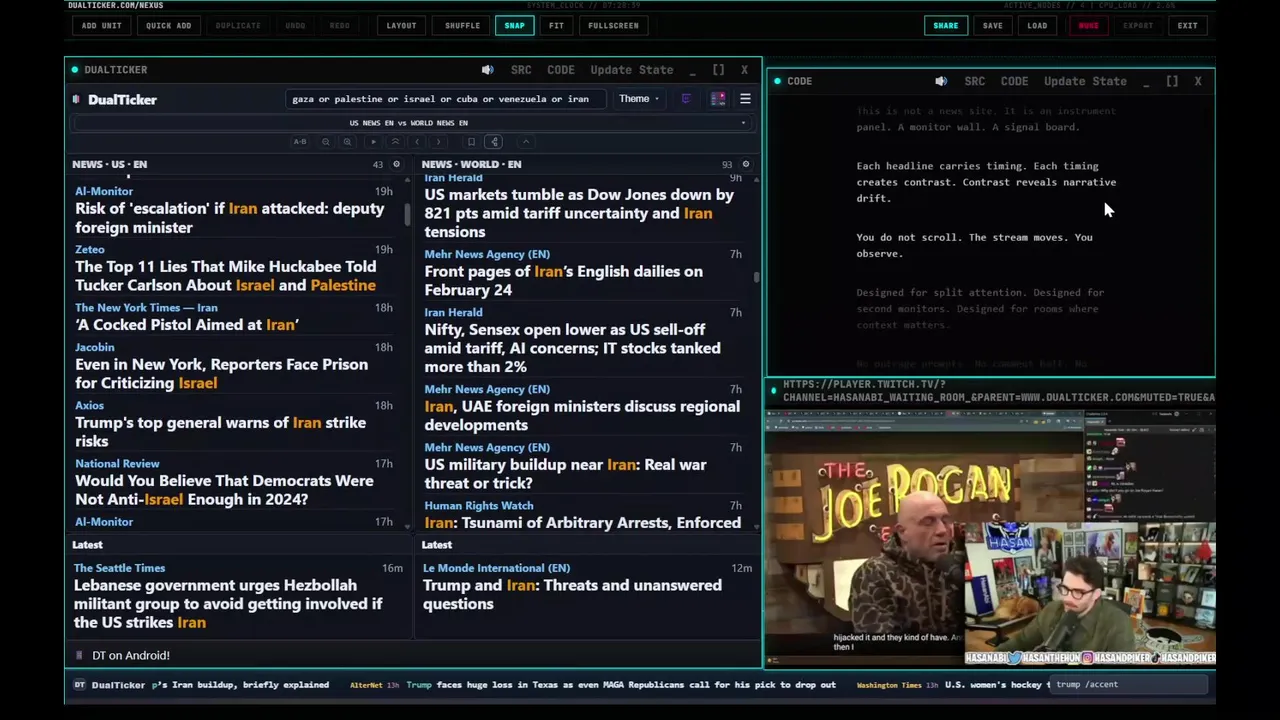
Task: Go to next with the right chevron icon
Action: click(438, 142)
